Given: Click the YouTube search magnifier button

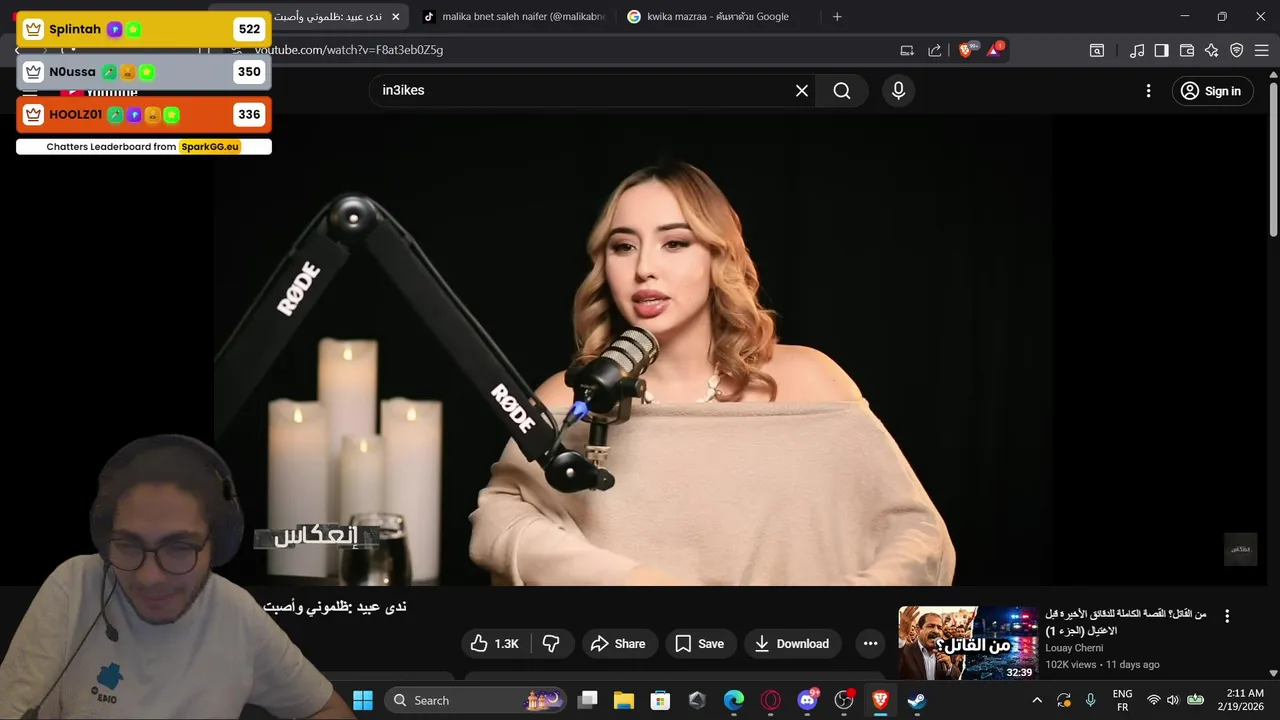Looking at the screenshot, I should 842,91.
